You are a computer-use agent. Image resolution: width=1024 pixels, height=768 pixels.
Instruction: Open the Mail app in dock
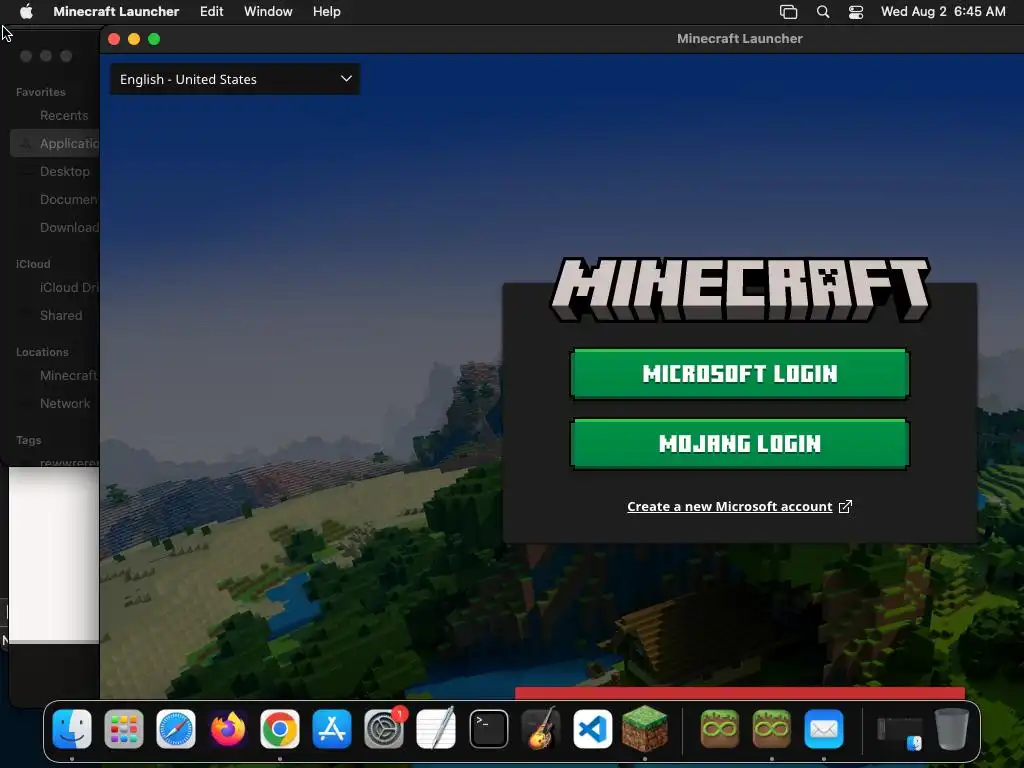coord(824,729)
